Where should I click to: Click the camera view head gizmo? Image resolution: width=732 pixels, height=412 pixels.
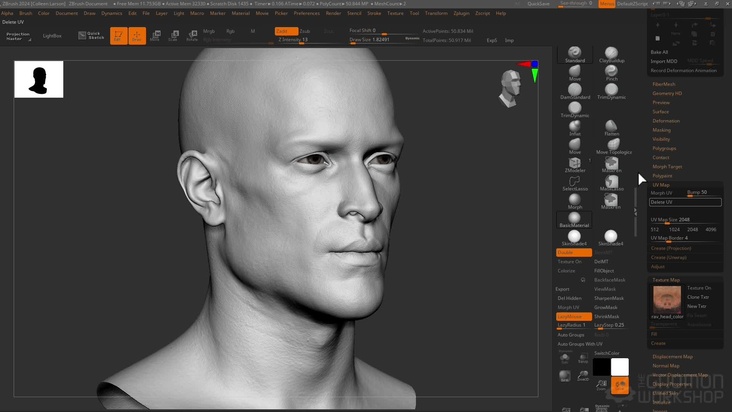click(x=510, y=88)
